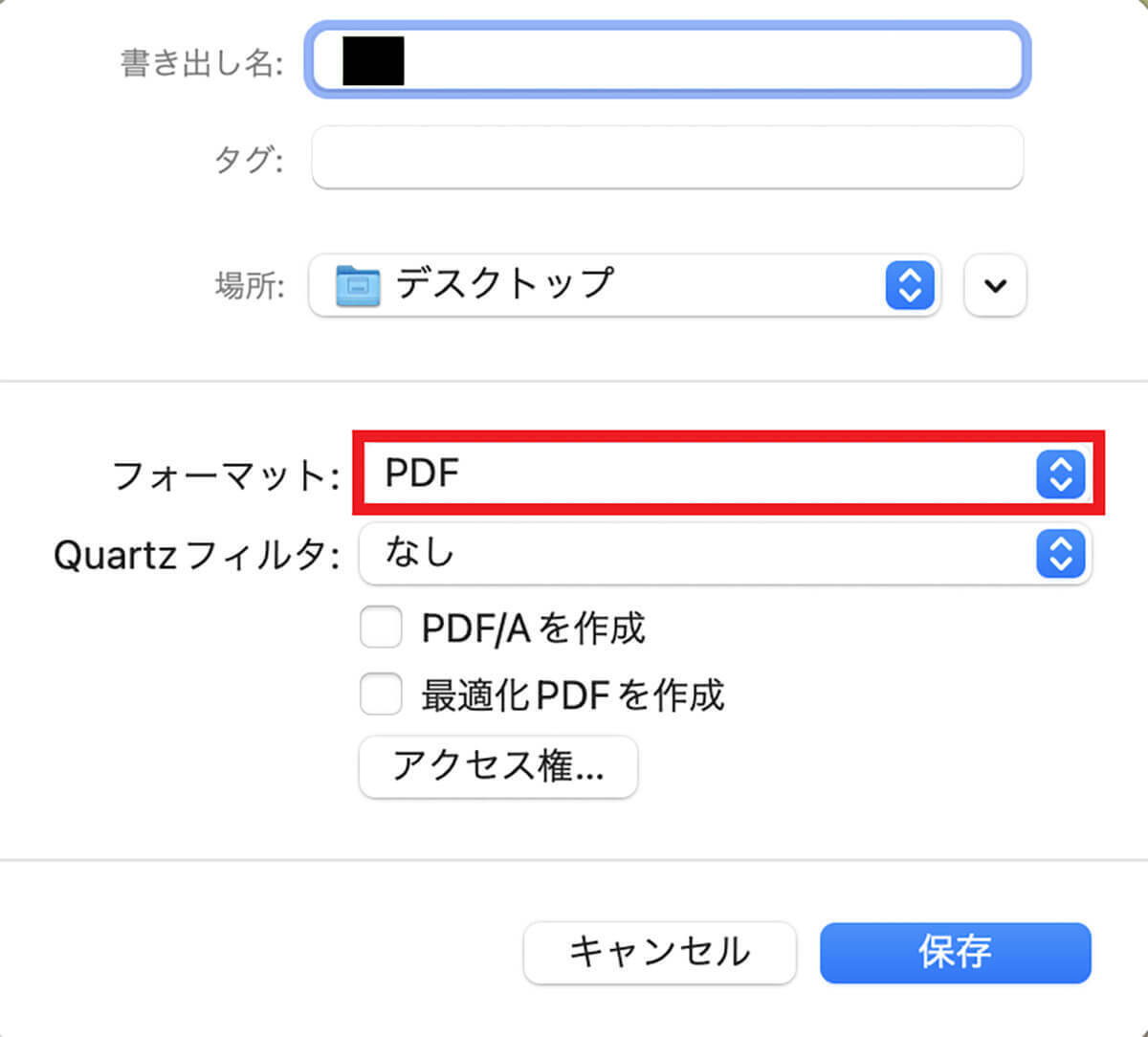Click the desktop folder icon in 場所
The width and height of the screenshot is (1148, 1037).
click(x=358, y=285)
